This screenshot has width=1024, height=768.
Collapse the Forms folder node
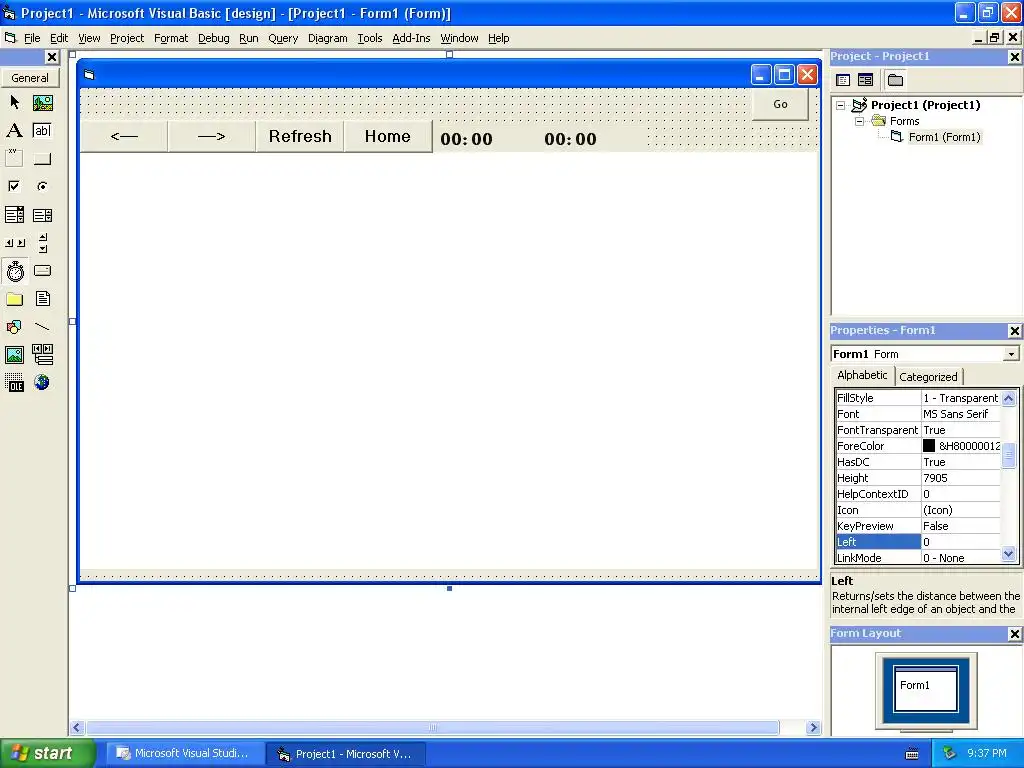[859, 121]
